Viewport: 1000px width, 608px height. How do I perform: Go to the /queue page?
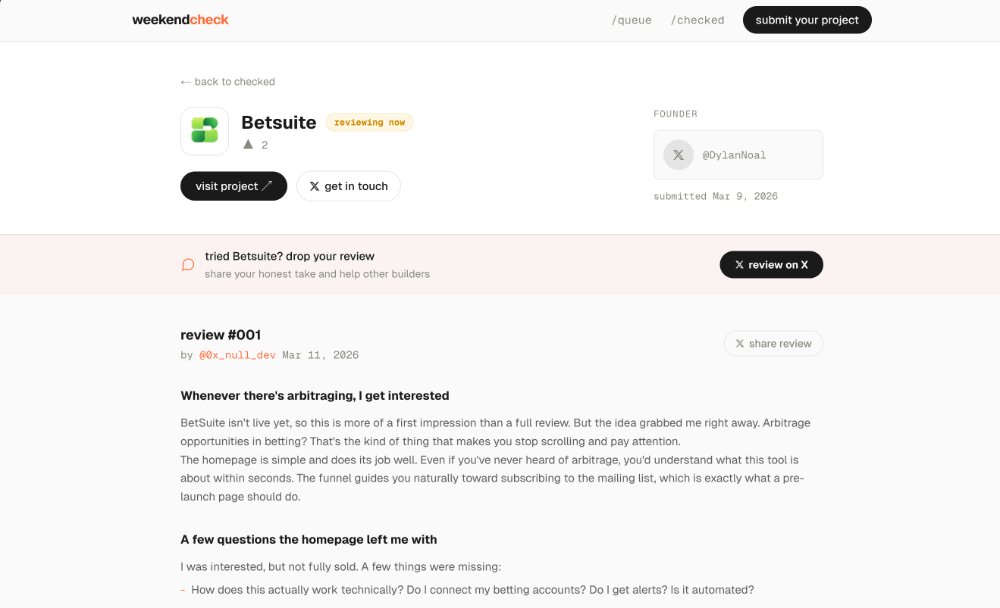pyautogui.click(x=631, y=20)
